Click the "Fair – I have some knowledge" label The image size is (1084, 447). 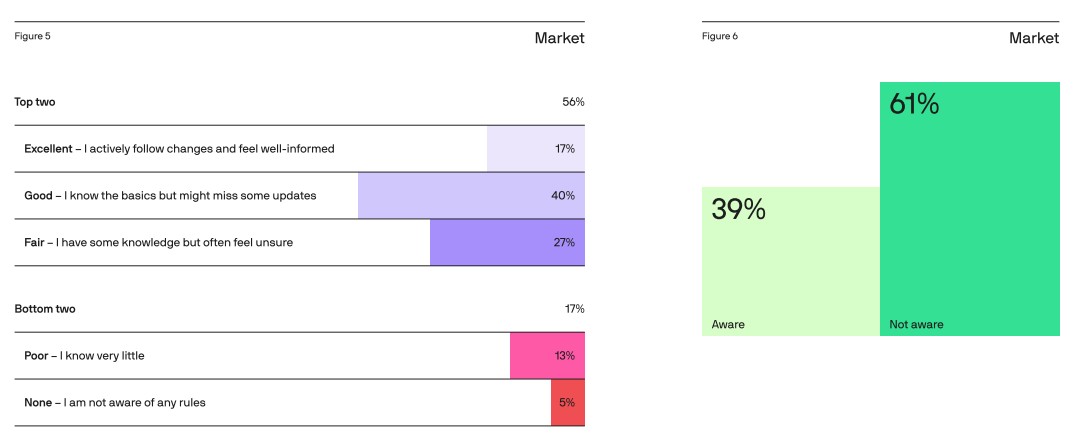(158, 242)
